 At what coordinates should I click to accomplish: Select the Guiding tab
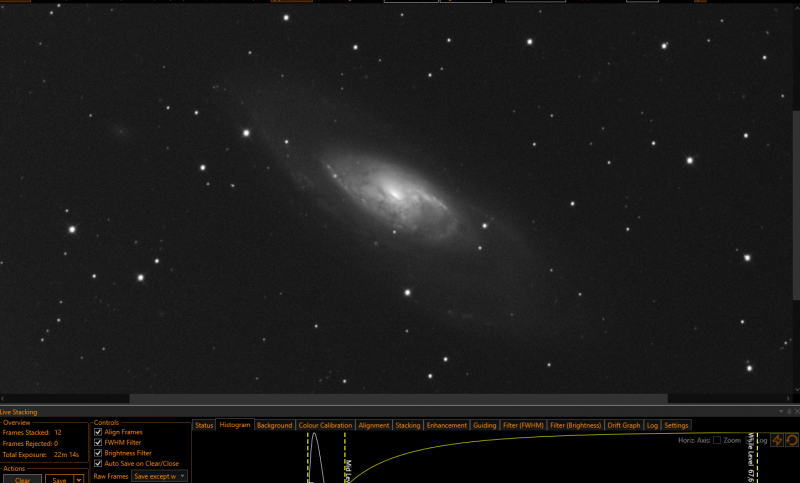pyautogui.click(x=484, y=425)
